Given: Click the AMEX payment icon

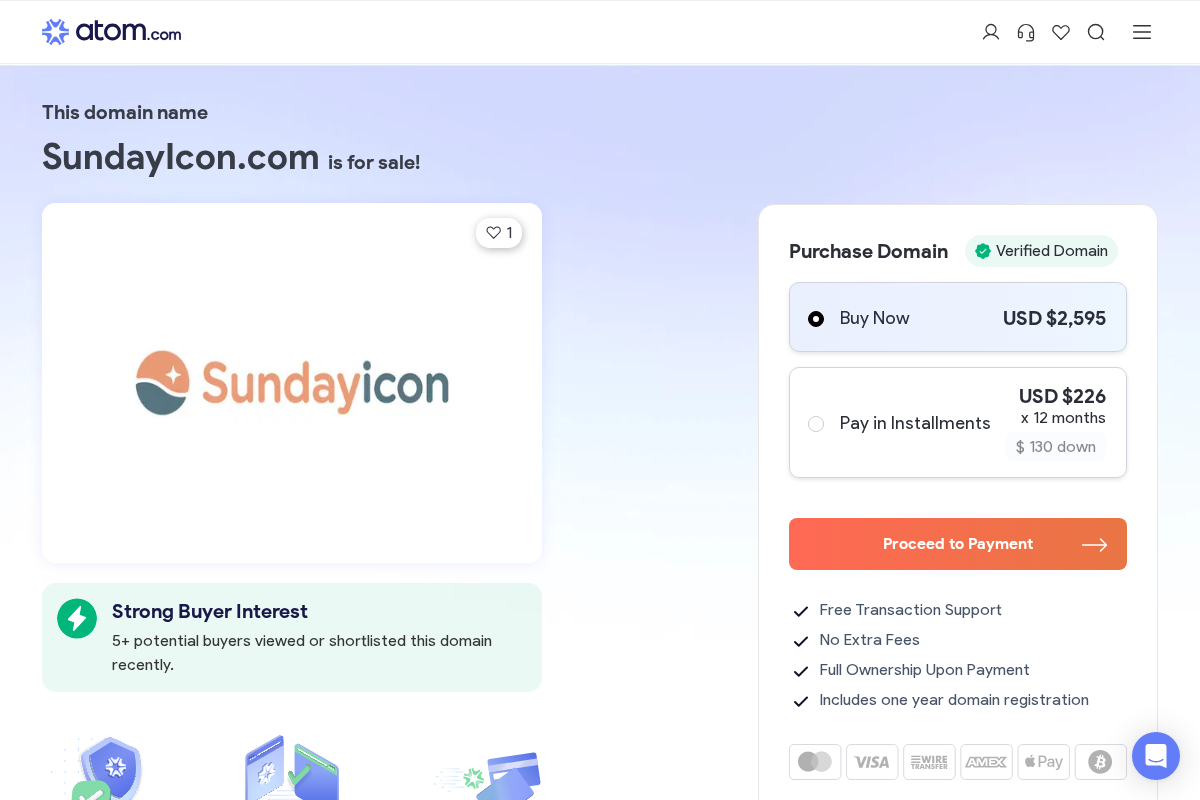Looking at the screenshot, I should [986, 761].
